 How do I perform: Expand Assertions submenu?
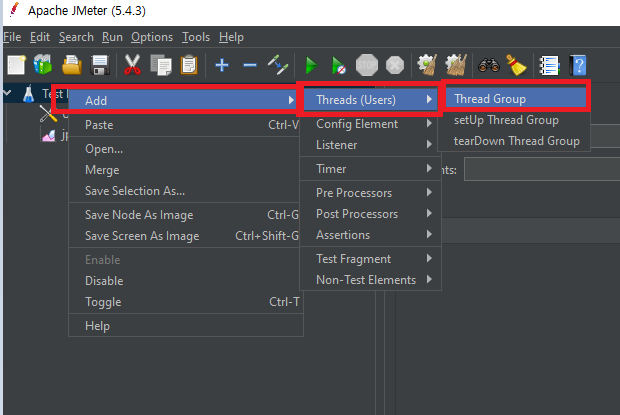point(370,235)
